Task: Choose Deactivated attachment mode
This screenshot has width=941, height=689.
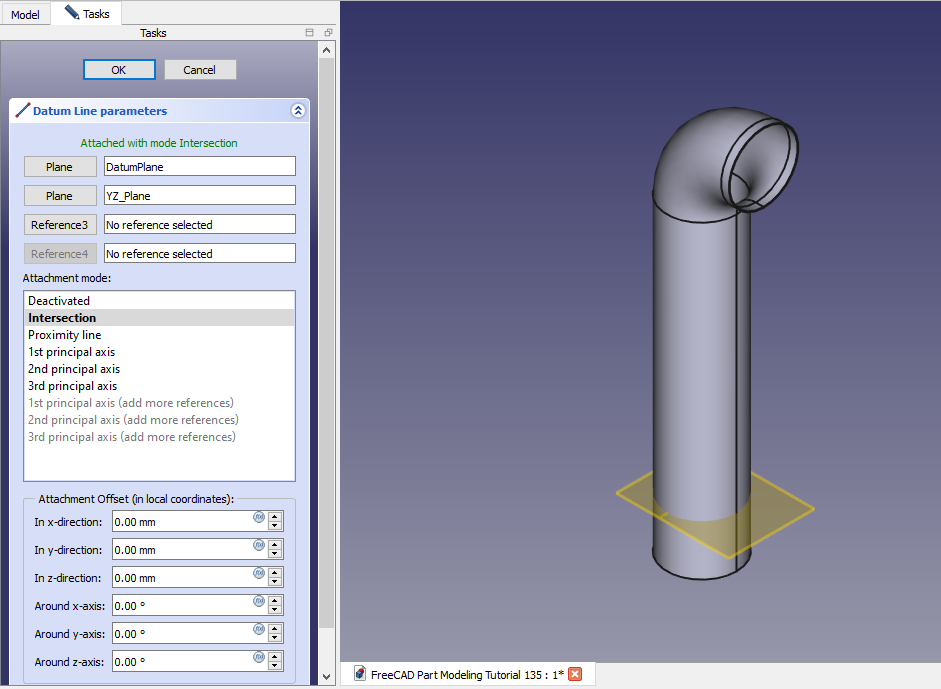Action: tap(59, 301)
